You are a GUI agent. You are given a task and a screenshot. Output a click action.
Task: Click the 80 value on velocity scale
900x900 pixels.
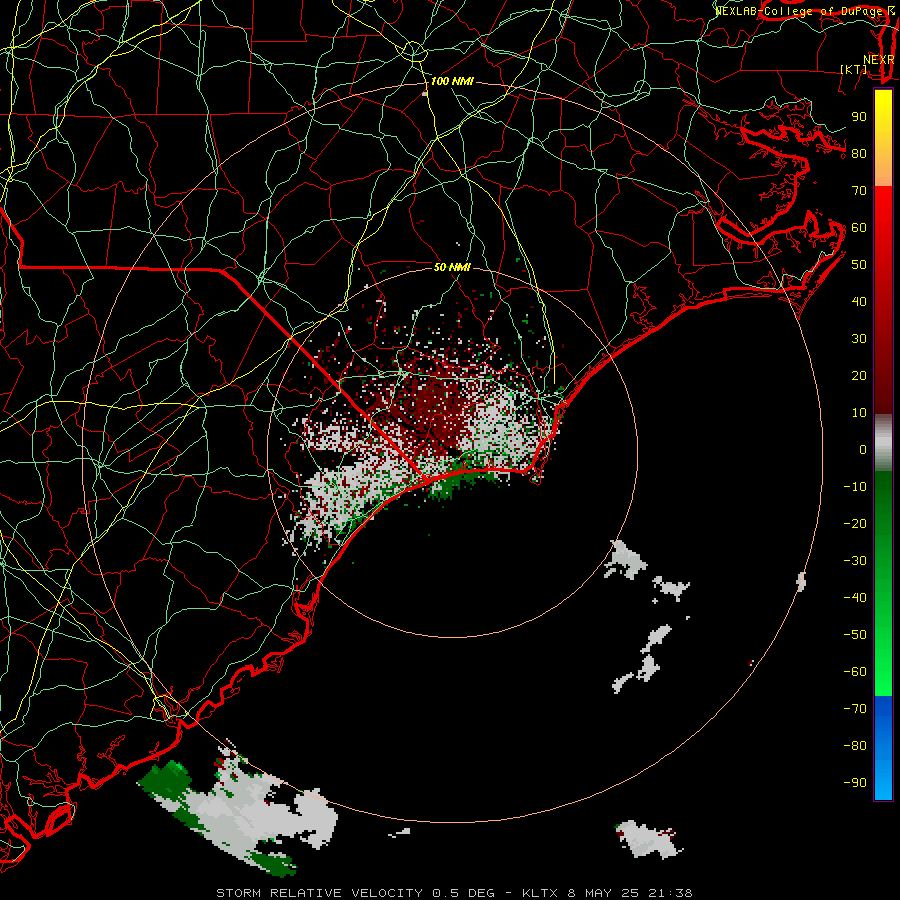coord(859,153)
